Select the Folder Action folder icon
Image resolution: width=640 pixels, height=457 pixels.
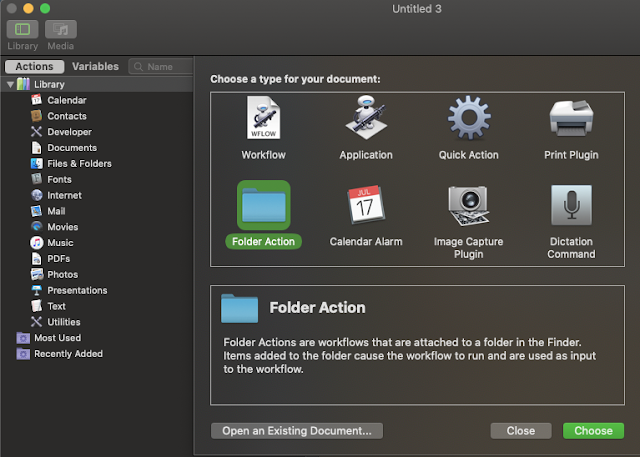(x=264, y=205)
